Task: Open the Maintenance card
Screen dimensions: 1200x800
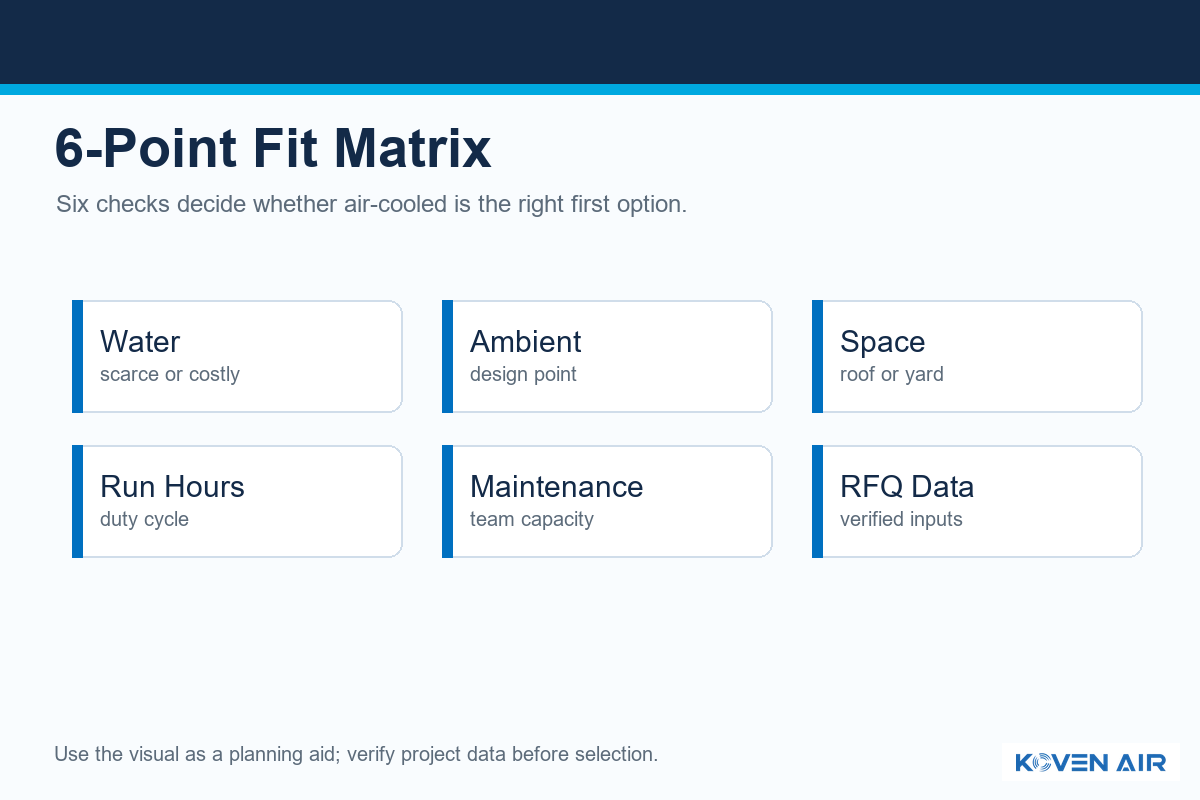Action: click(607, 501)
